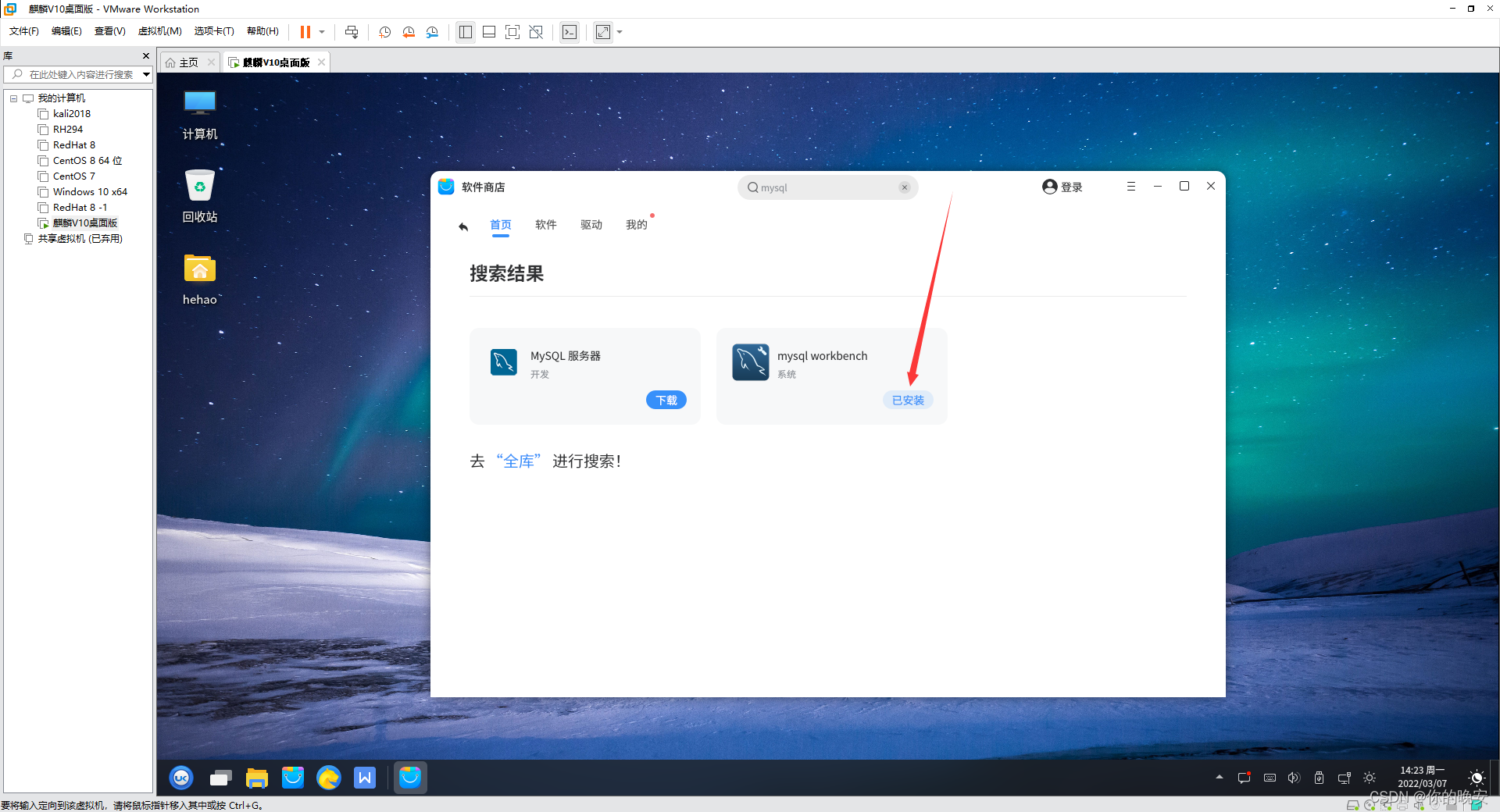Open the 虚拟机(M) menu
This screenshot has height=812, width=1500.
pyautogui.click(x=159, y=31)
